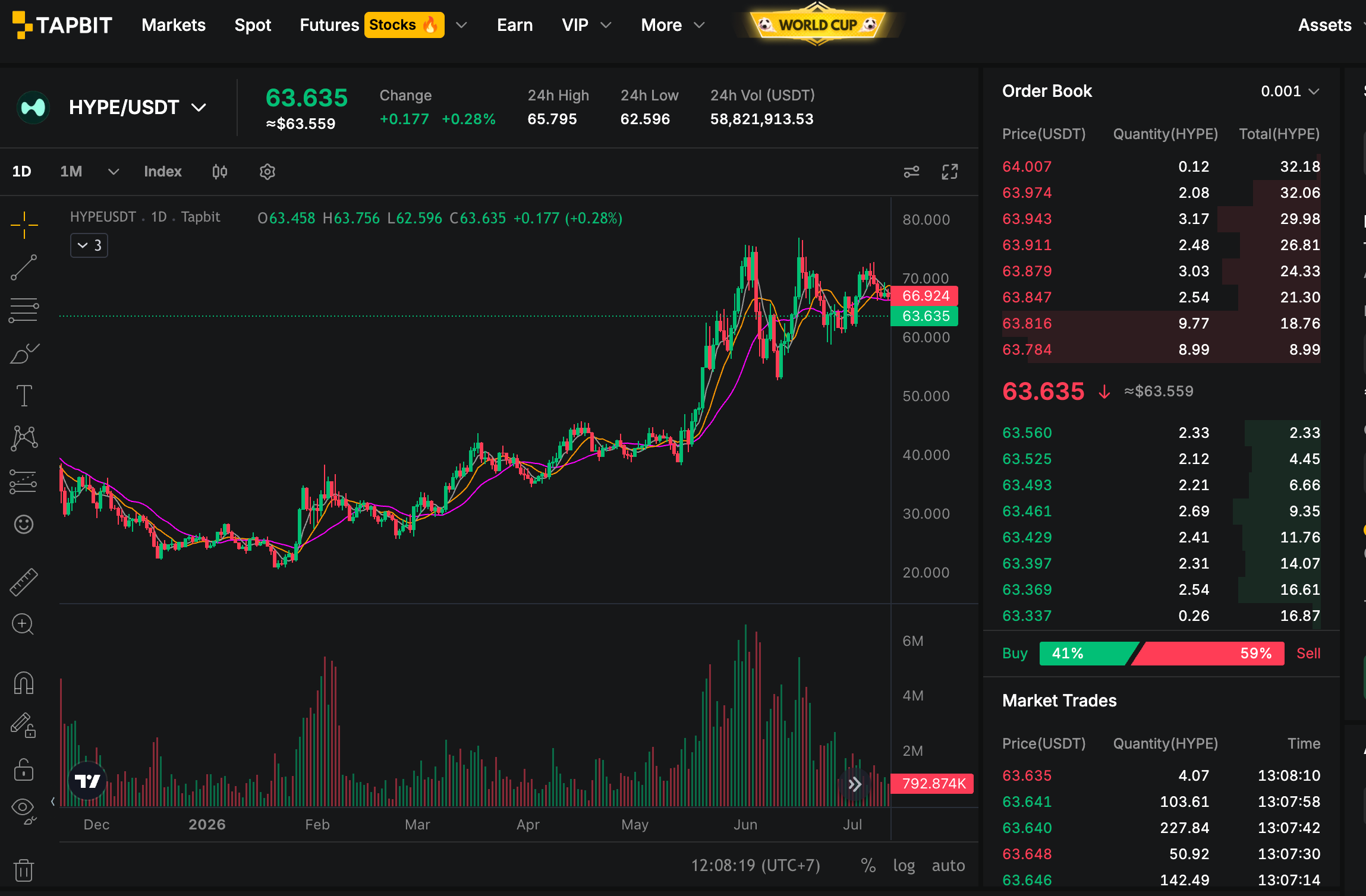Toggle magnet mode on the chart
This screenshot has height=896, width=1366.
pos(24,683)
